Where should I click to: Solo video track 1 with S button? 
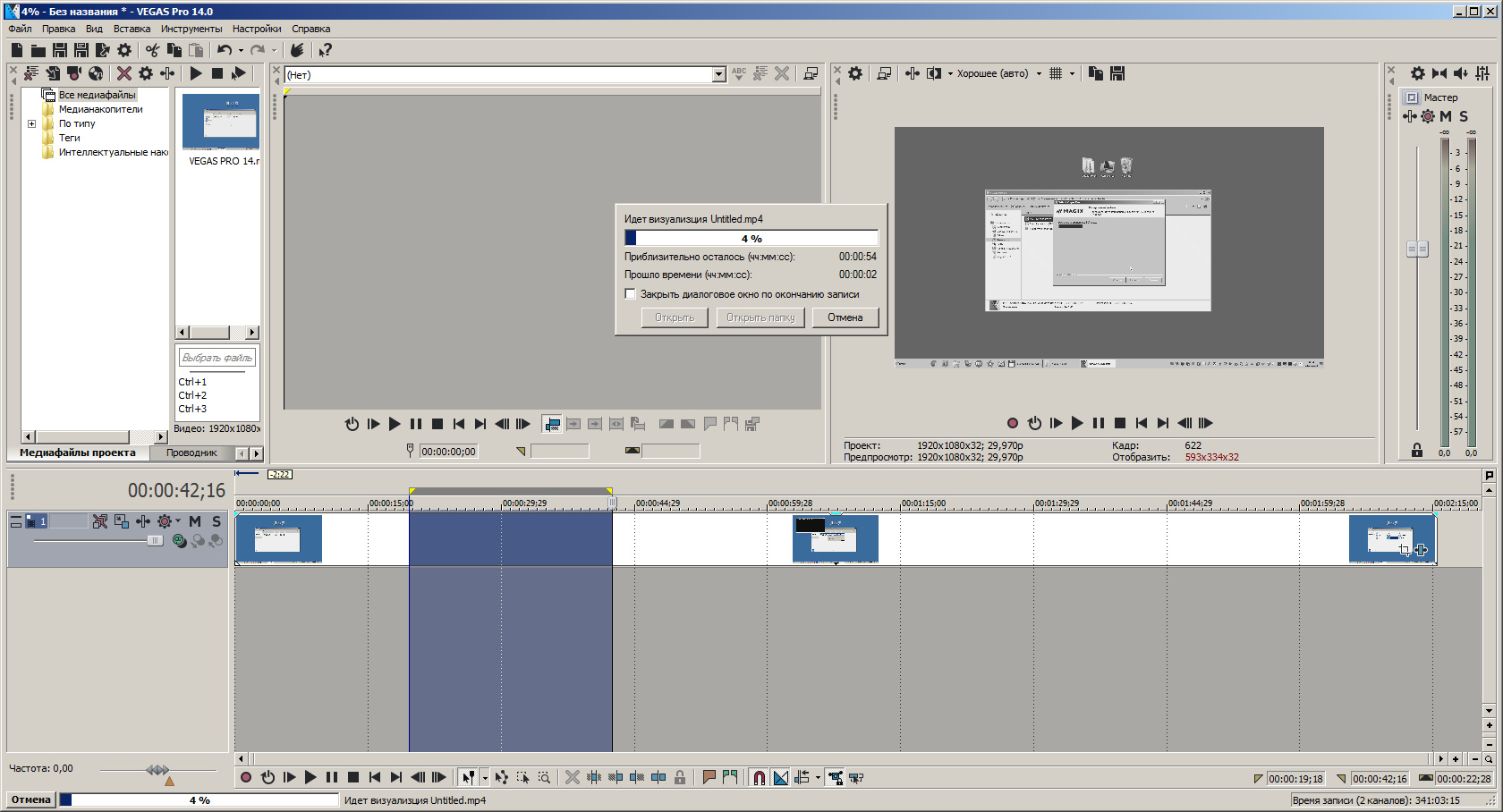216,521
